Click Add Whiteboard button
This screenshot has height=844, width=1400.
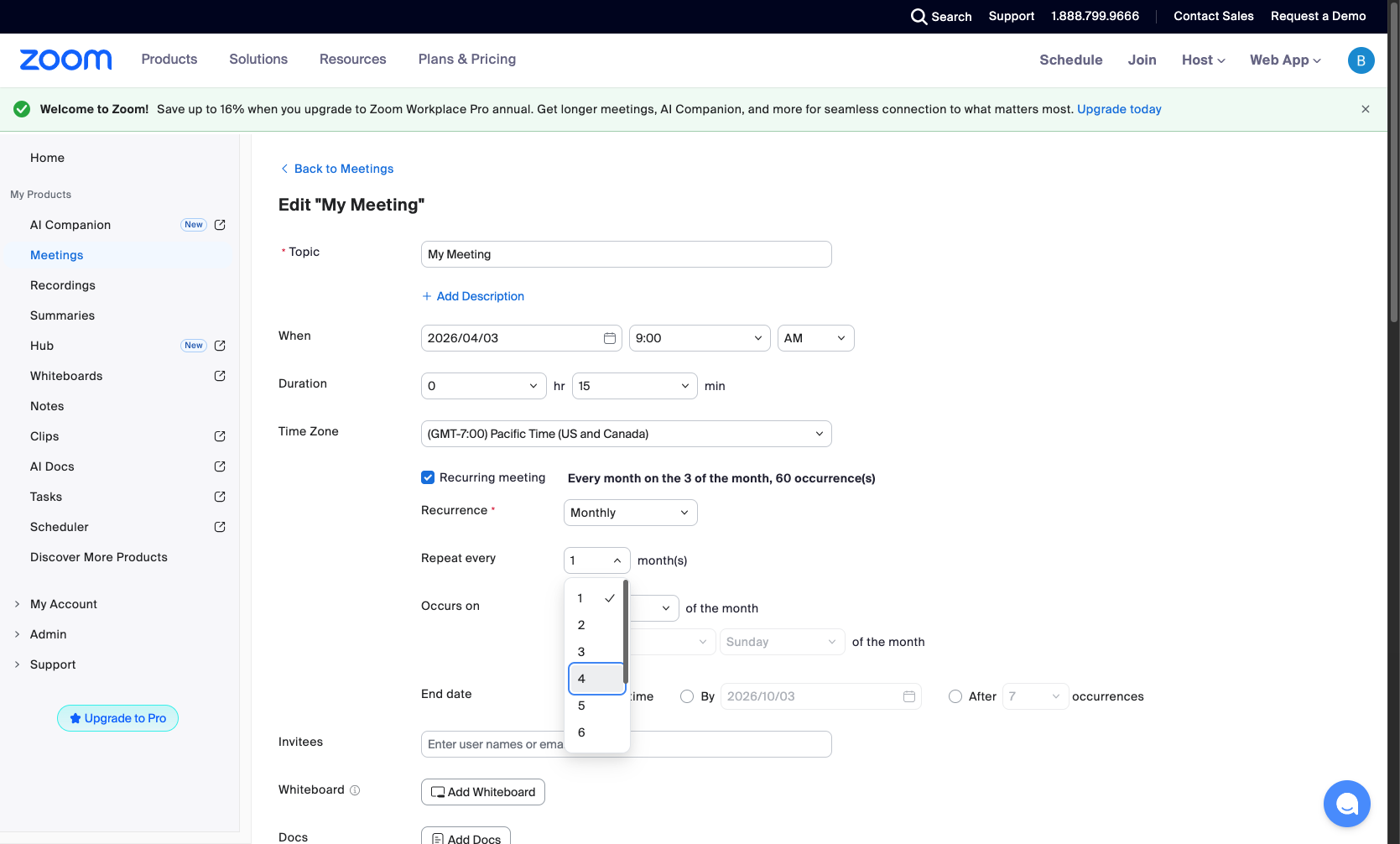click(x=483, y=792)
